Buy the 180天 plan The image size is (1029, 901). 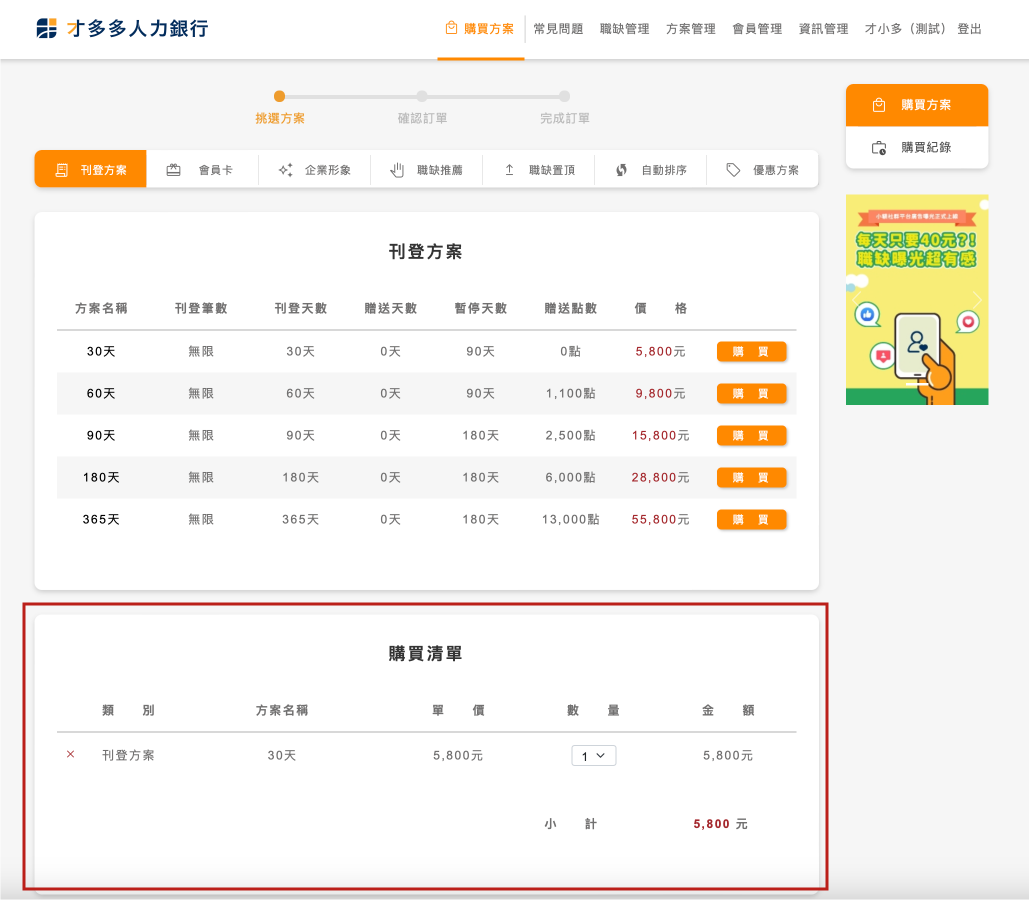[751, 478]
